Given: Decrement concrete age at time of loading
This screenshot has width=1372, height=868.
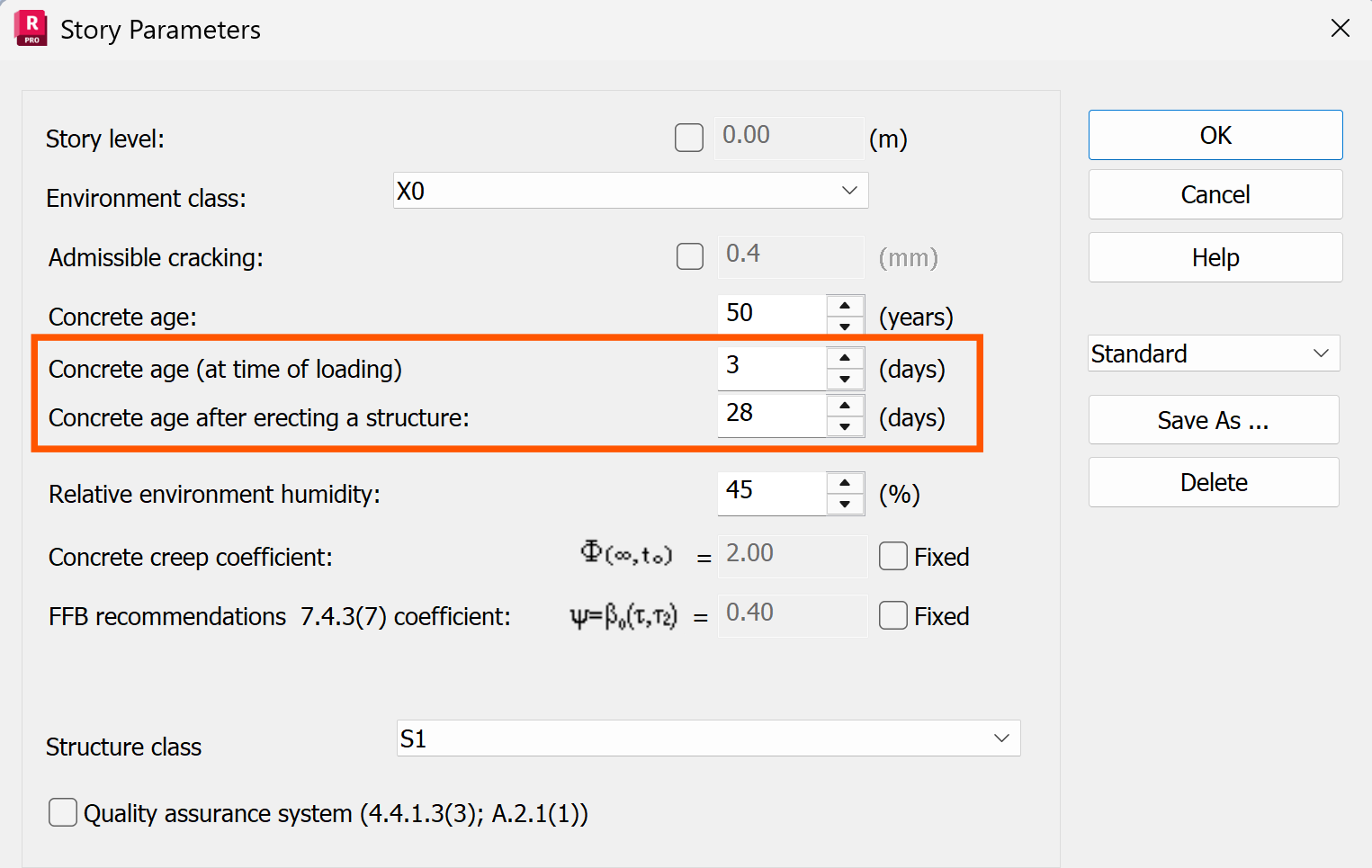Looking at the screenshot, I should click(x=845, y=379).
